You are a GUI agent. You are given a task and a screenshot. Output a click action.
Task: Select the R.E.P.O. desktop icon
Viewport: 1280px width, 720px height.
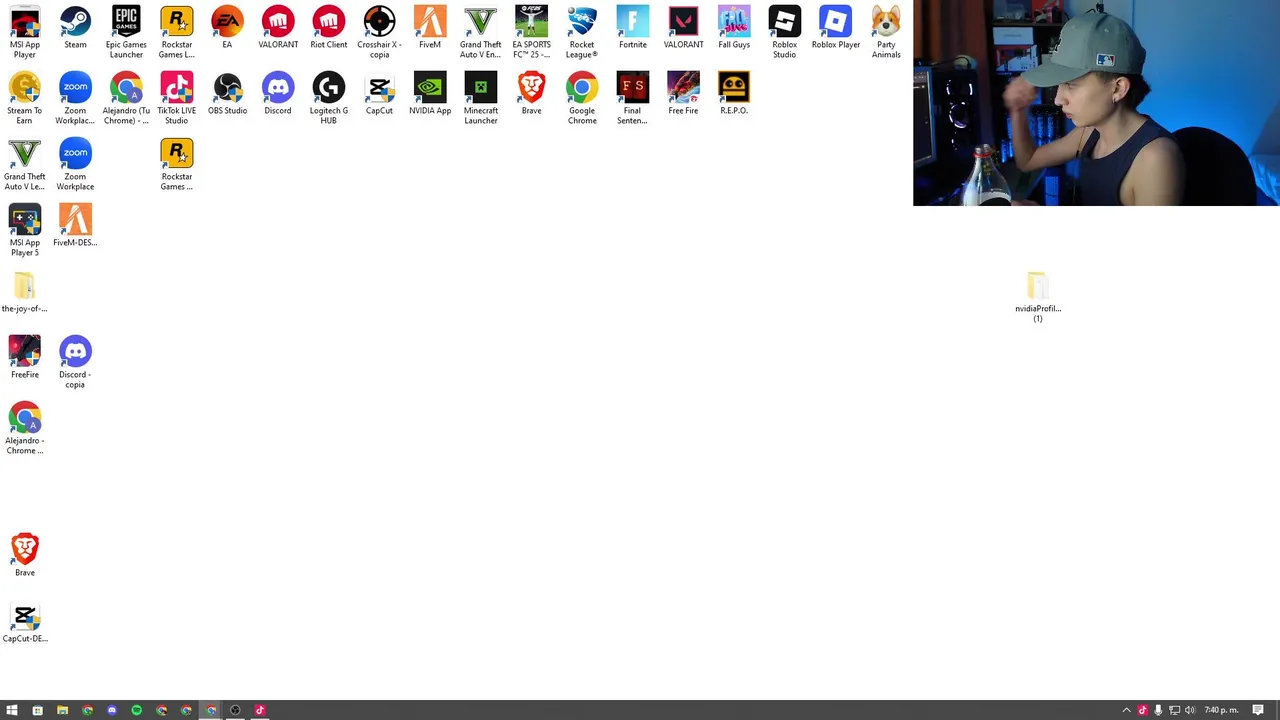point(734,94)
